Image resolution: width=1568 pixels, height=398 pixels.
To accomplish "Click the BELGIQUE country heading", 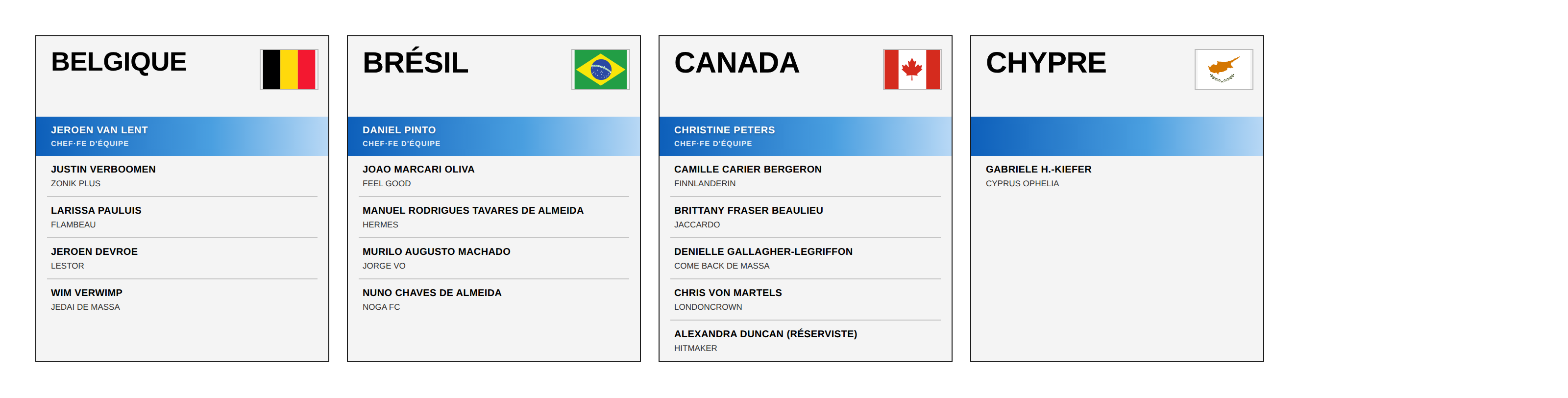I will coord(119,62).
